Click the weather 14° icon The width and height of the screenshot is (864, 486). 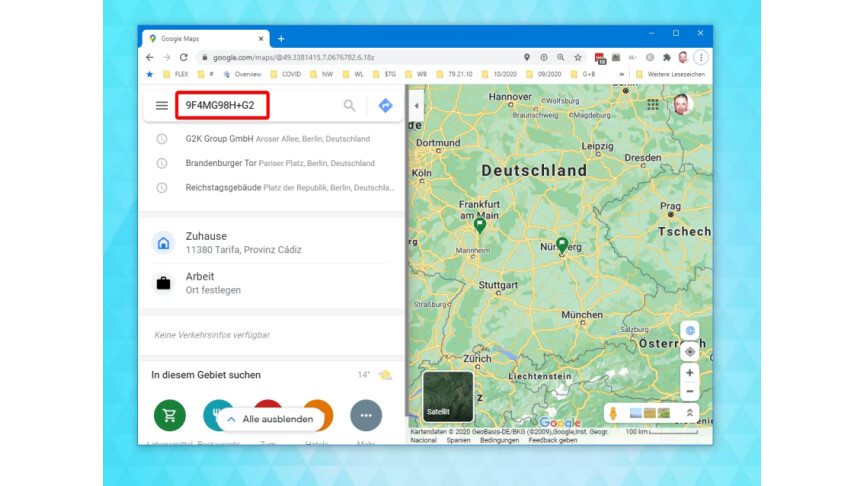coord(385,375)
